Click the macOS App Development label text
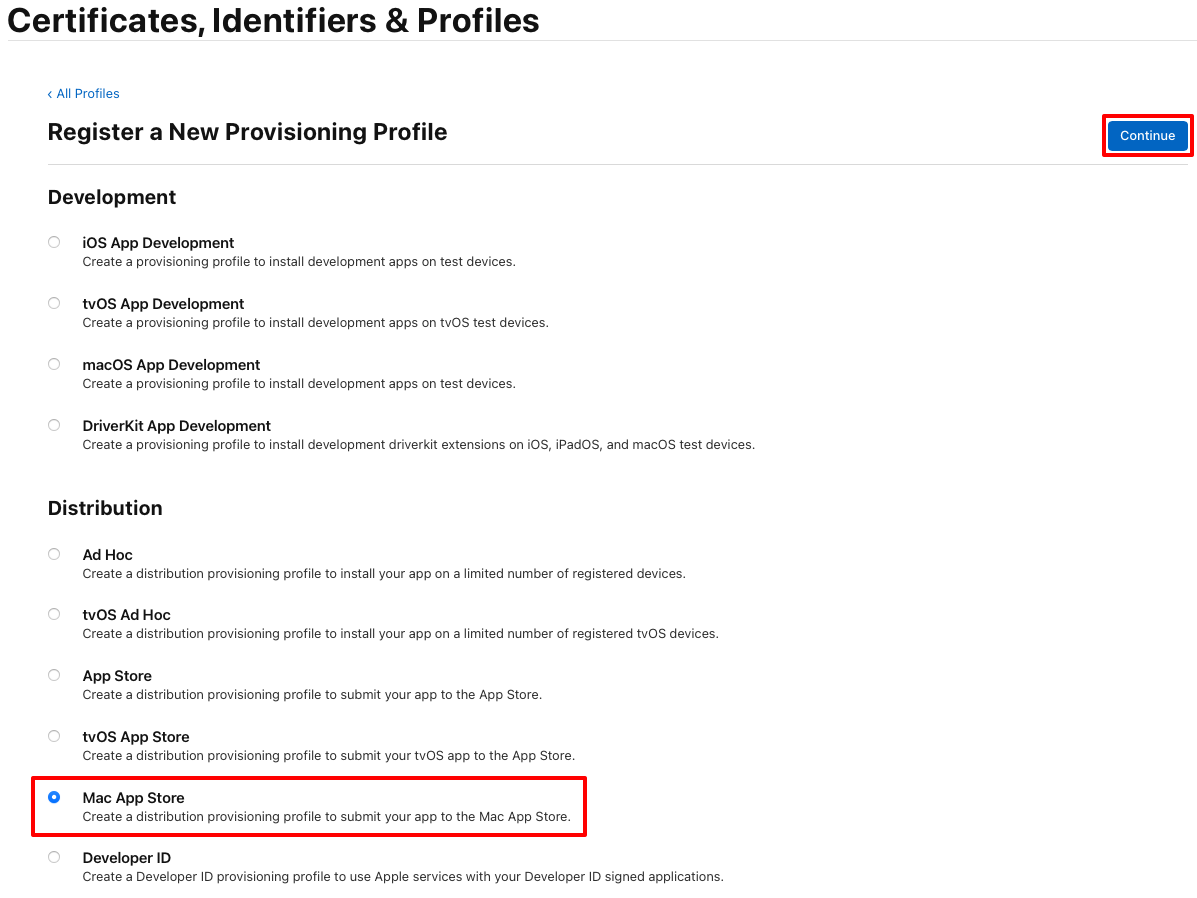 tap(171, 365)
